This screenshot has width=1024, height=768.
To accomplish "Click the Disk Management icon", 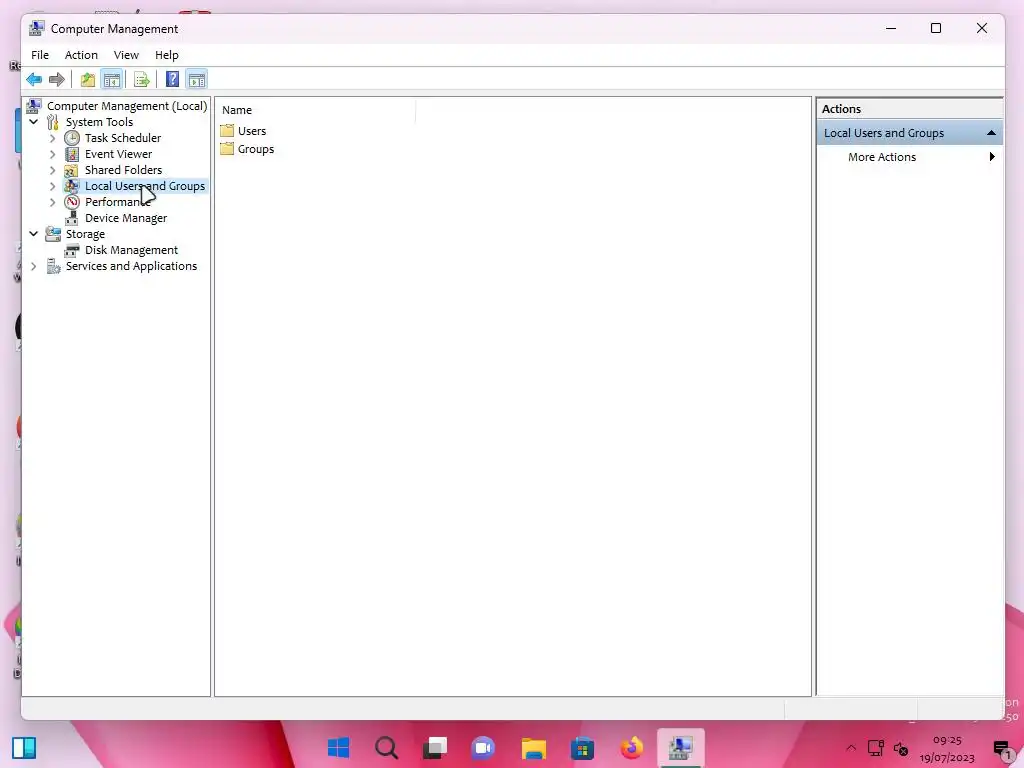I will click(x=72, y=250).
